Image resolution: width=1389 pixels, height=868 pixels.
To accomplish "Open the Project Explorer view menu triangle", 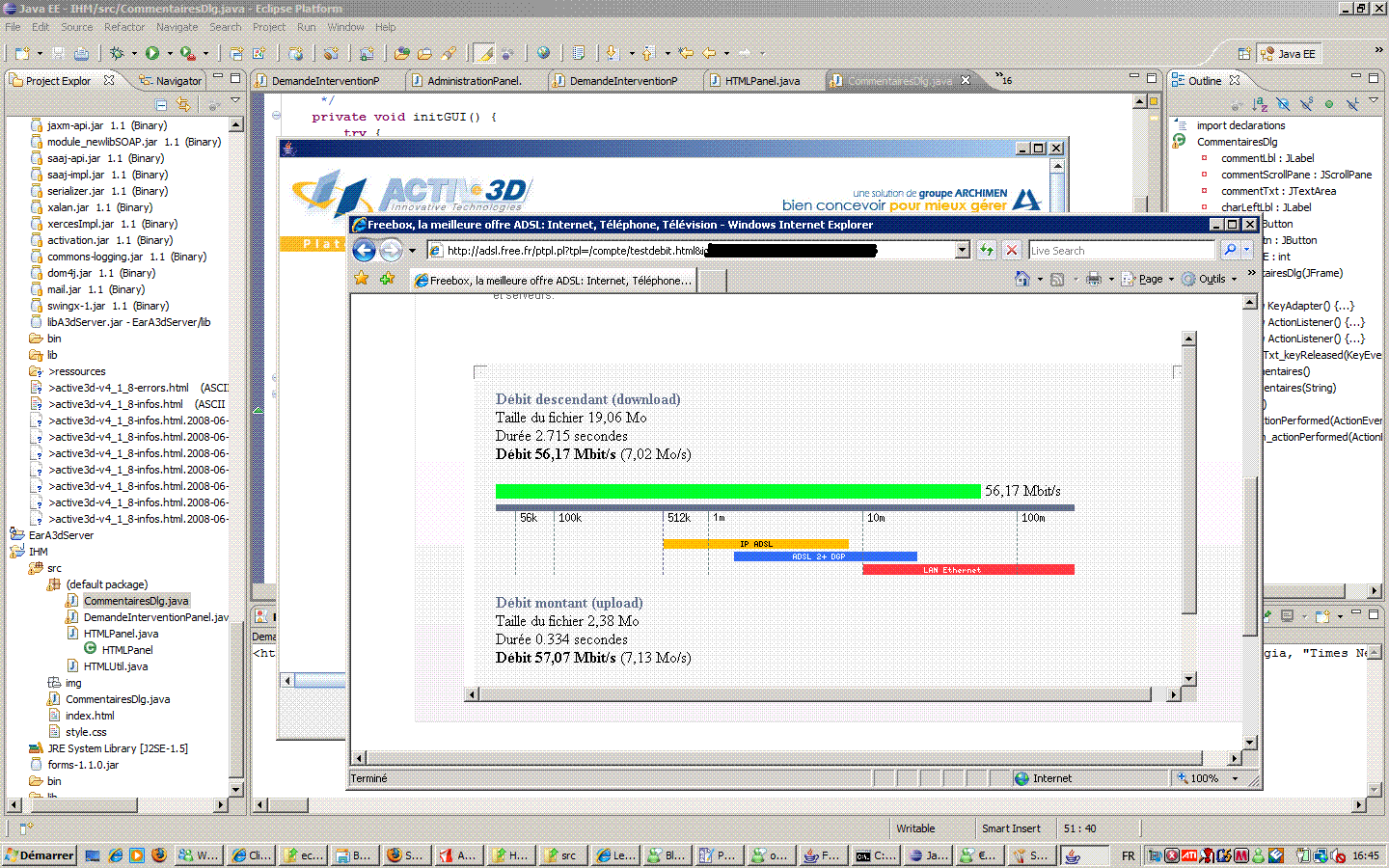I will [x=234, y=100].
